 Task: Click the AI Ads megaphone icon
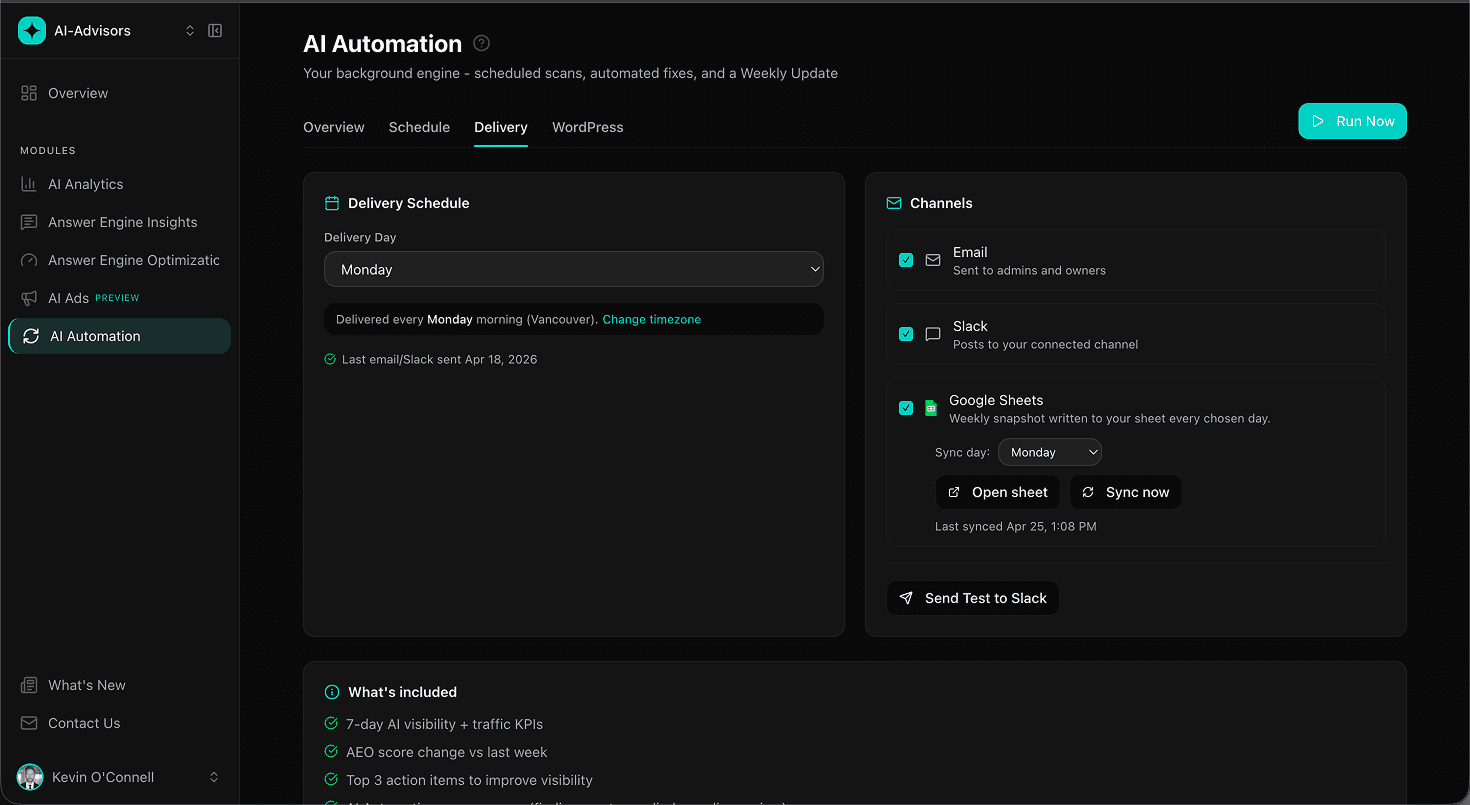pos(29,298)
